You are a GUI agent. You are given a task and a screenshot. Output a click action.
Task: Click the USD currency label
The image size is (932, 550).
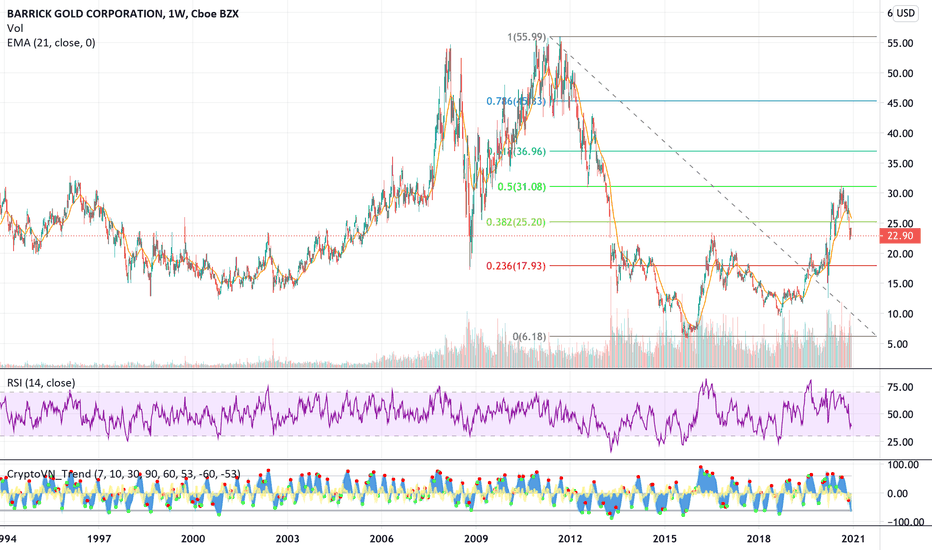click(906, 13)
